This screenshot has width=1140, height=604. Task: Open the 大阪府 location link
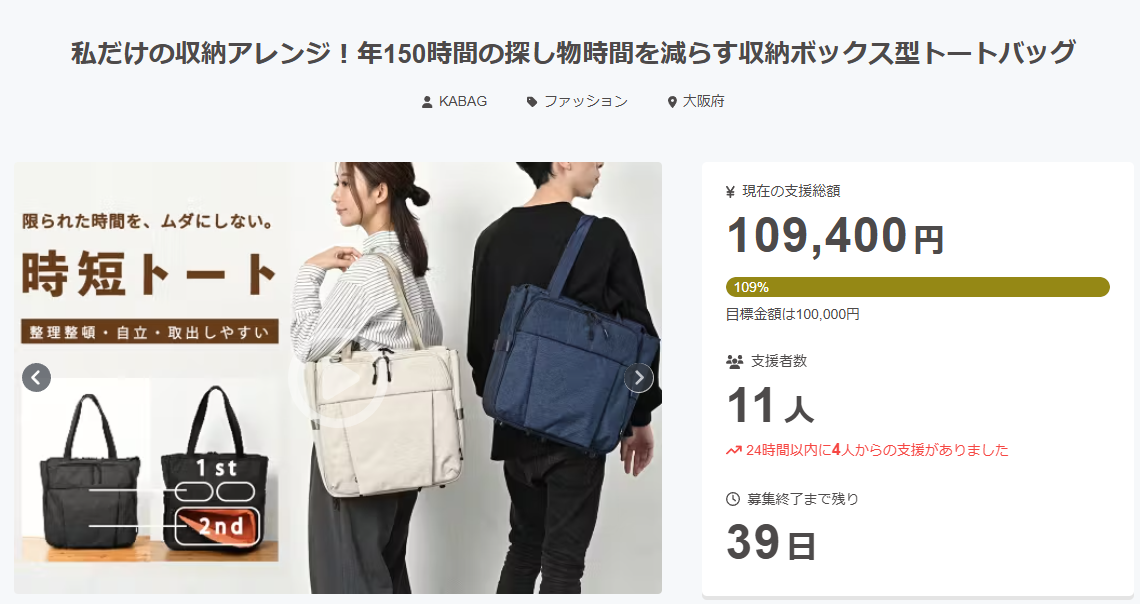pyautogui.click(x=703, y=101)
